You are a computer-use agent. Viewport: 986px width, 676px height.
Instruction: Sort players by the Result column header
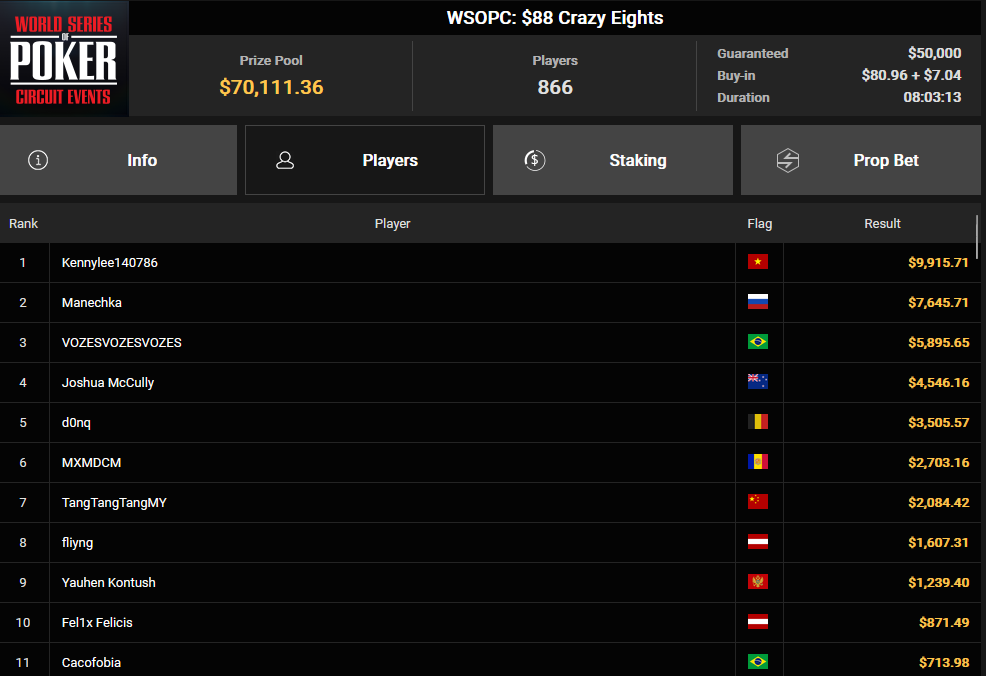point(882,223)
